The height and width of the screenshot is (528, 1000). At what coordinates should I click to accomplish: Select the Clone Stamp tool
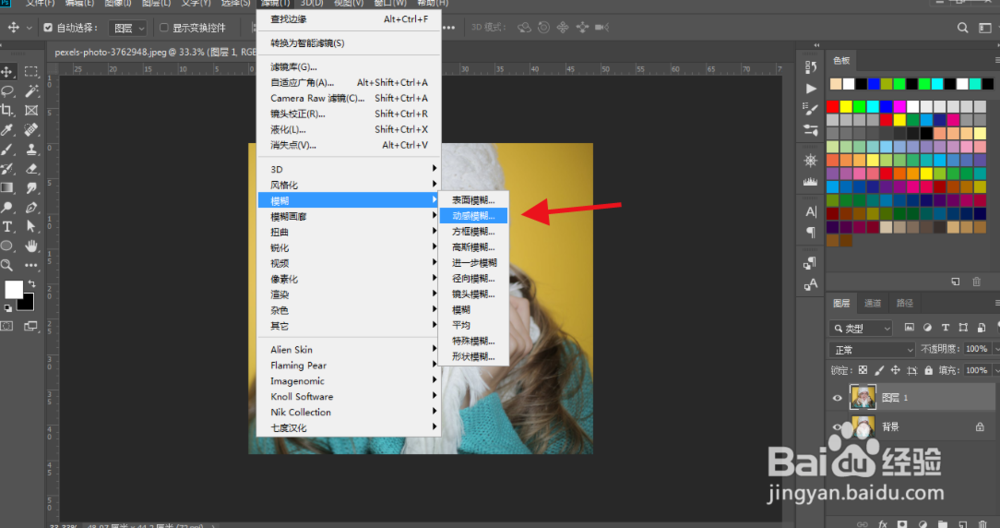click(x=31, y=150)
